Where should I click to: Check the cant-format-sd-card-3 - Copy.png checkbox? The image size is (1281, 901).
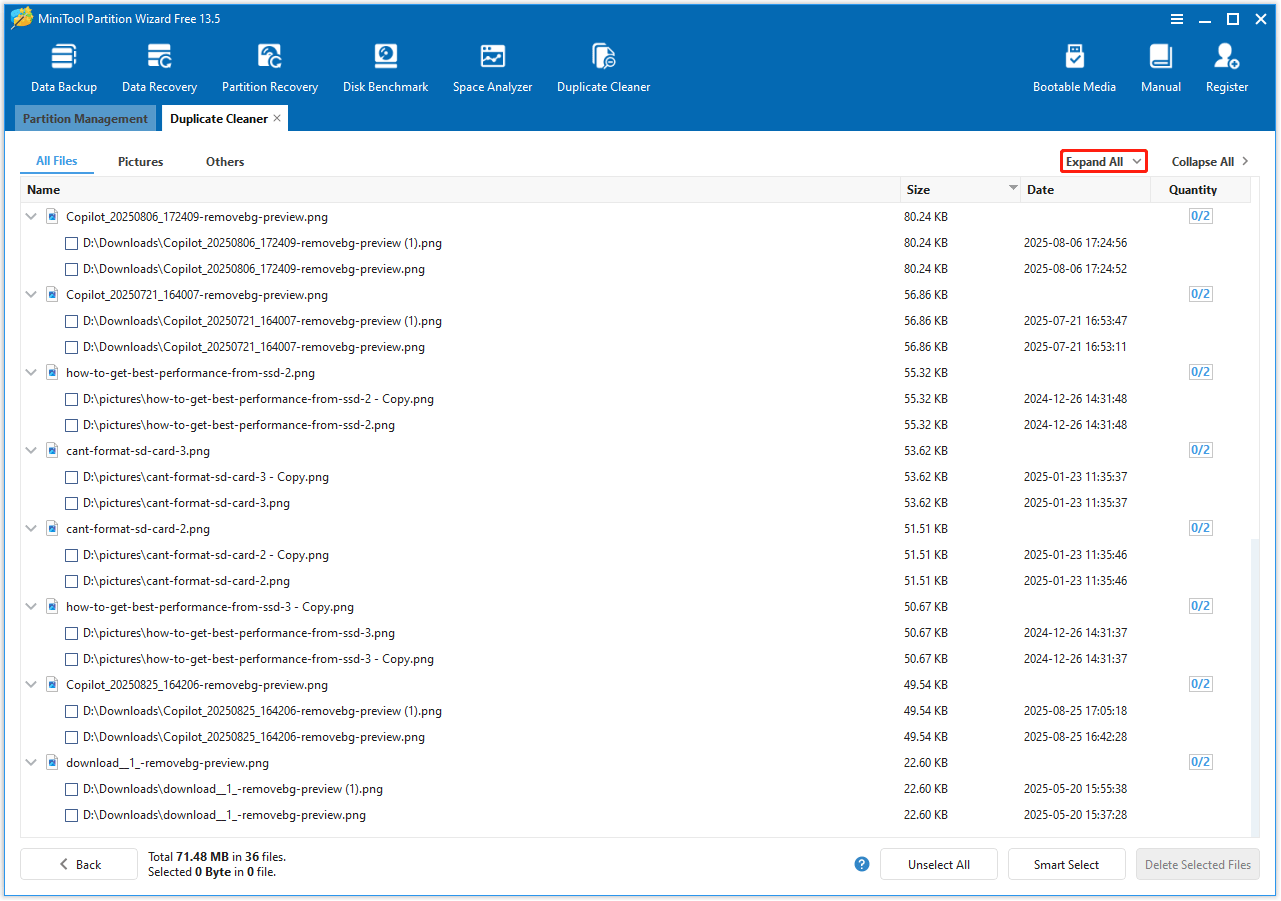coord(71,477)
